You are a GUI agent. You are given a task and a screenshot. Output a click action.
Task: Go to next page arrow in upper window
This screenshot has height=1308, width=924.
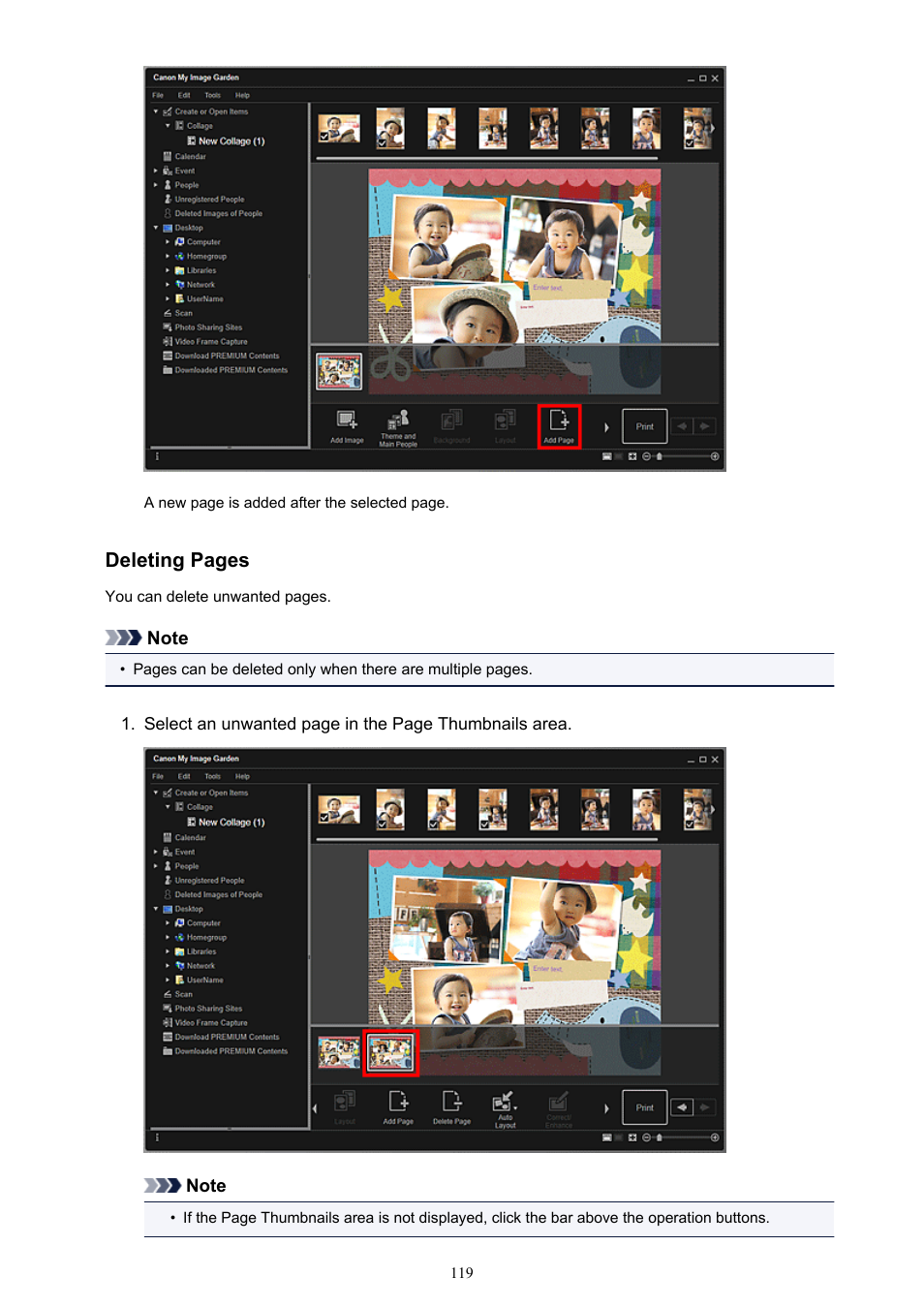coord(705,426)
